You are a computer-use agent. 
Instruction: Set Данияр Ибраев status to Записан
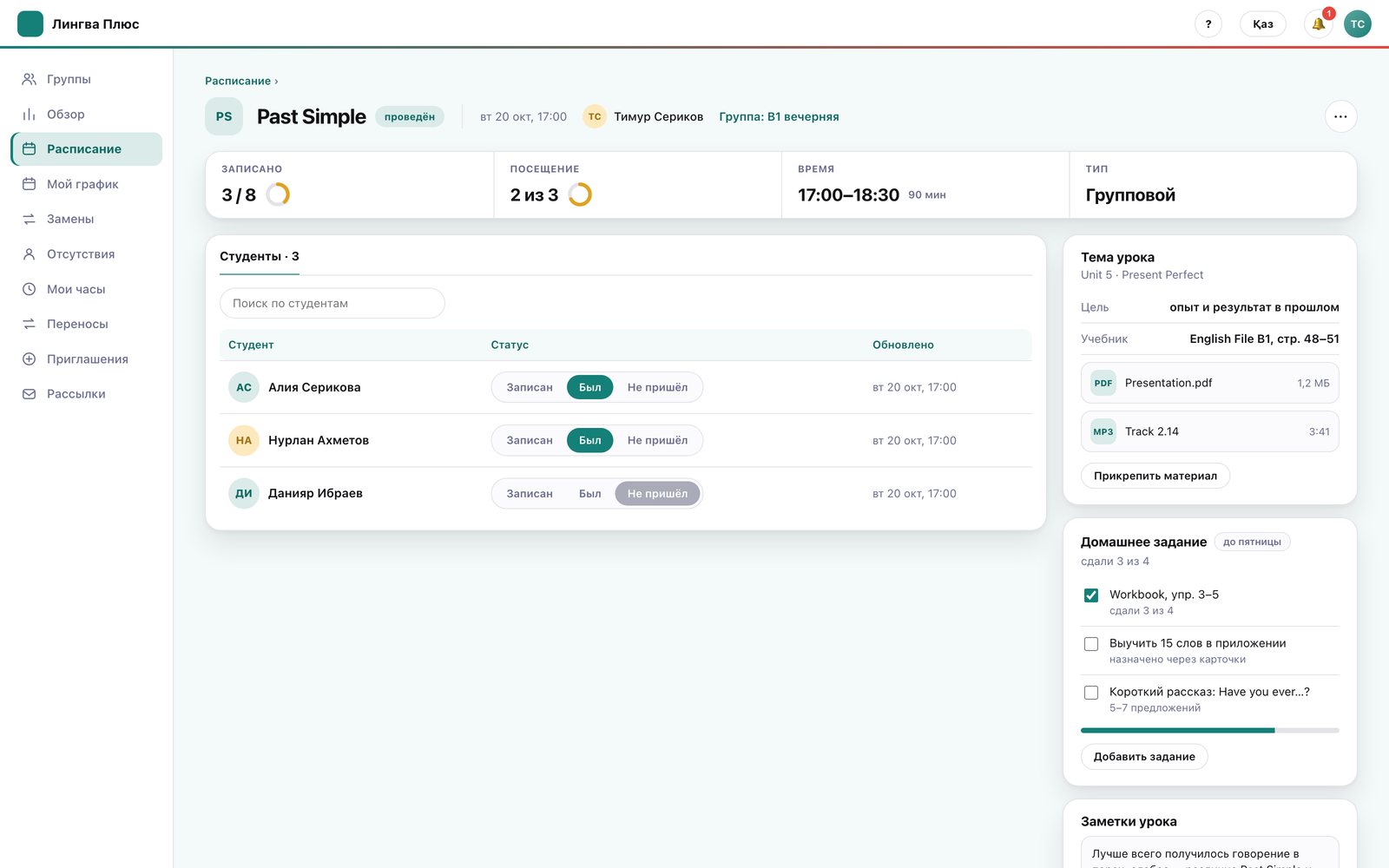530,493
